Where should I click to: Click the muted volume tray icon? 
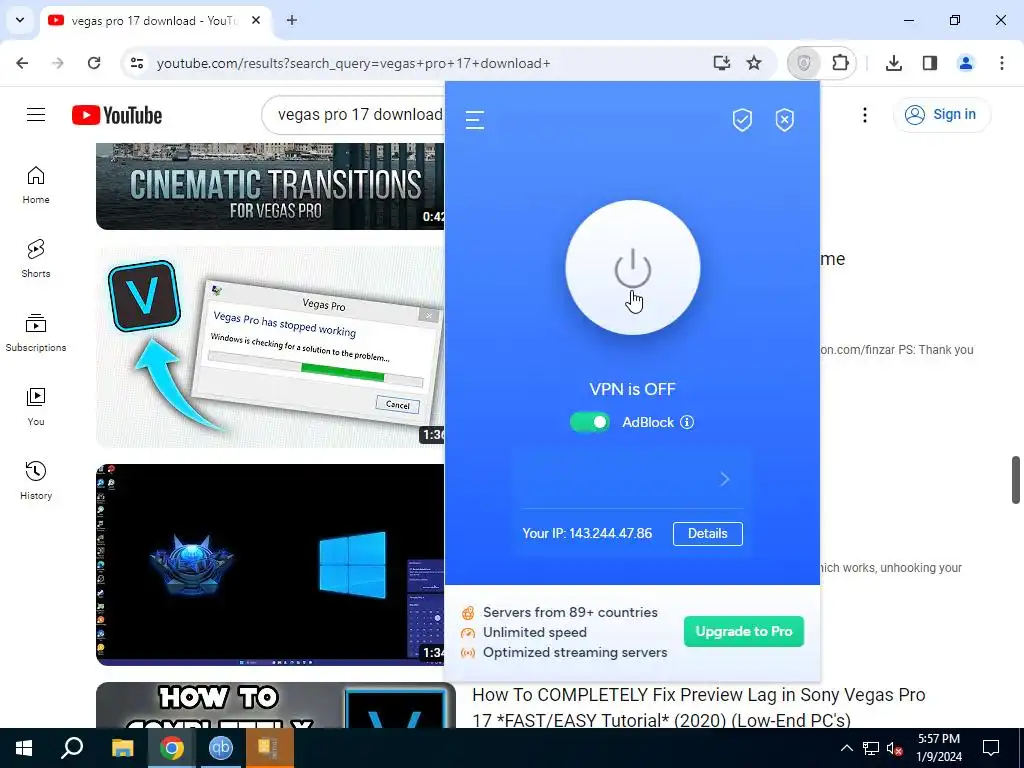895,748
